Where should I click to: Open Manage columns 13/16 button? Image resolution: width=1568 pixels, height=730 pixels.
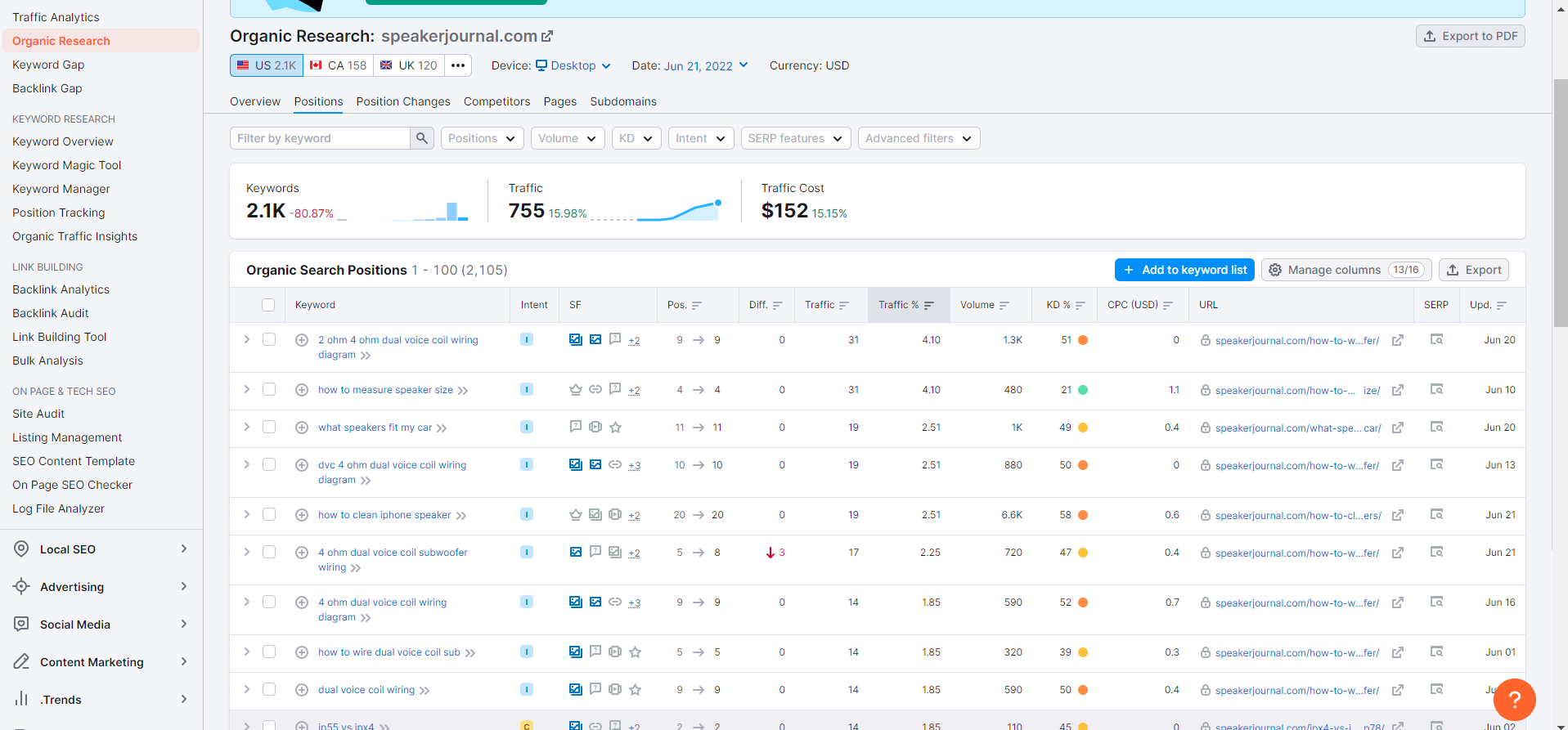coord(1347,270)
